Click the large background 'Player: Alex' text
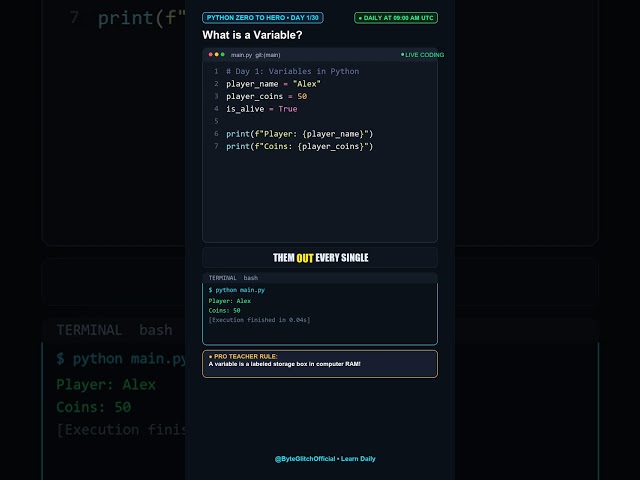Viewport: 640px width, 480px height. [x=106, y=384]
